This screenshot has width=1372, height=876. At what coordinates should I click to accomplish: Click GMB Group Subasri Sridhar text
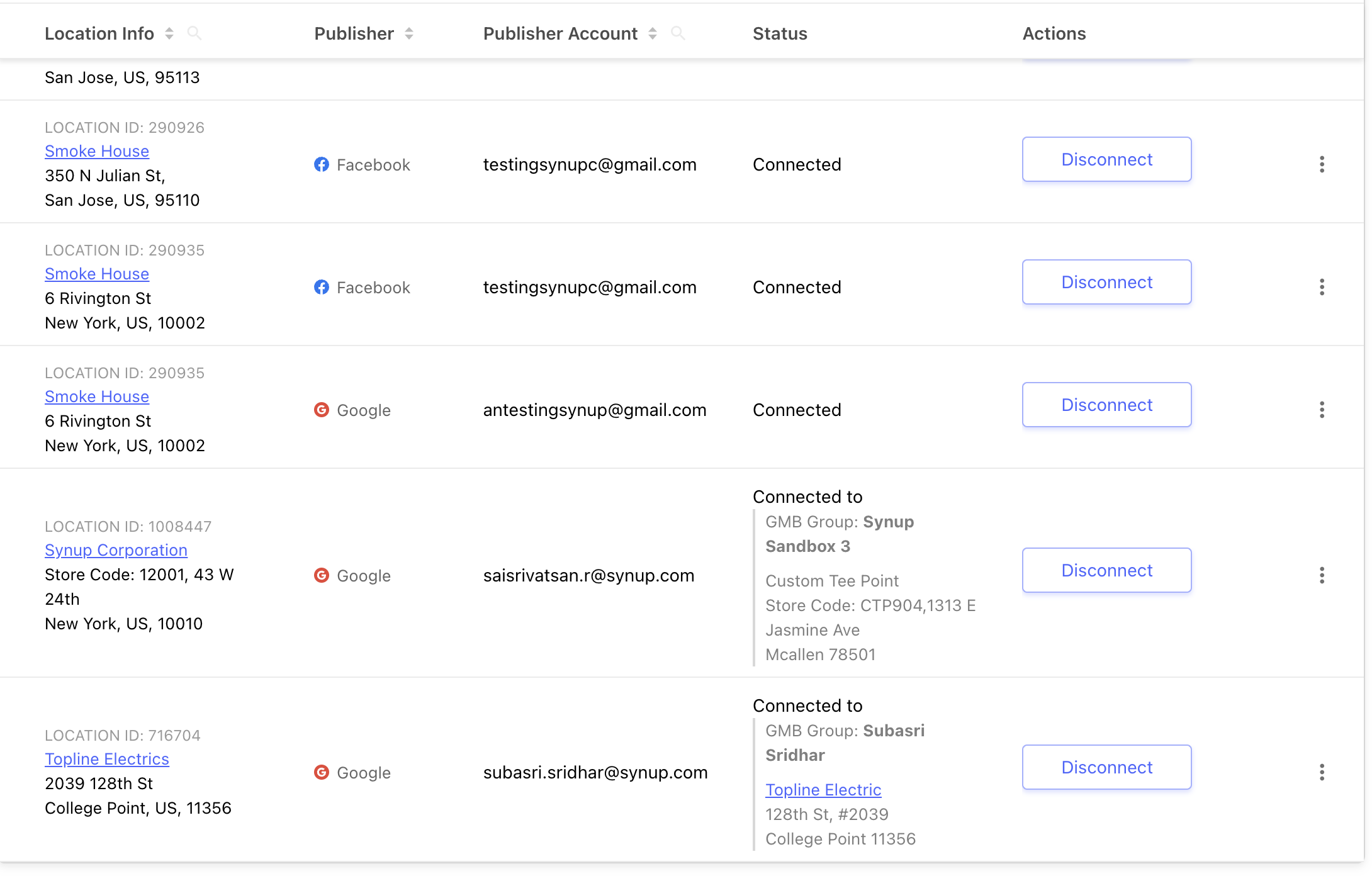point(845,743)
